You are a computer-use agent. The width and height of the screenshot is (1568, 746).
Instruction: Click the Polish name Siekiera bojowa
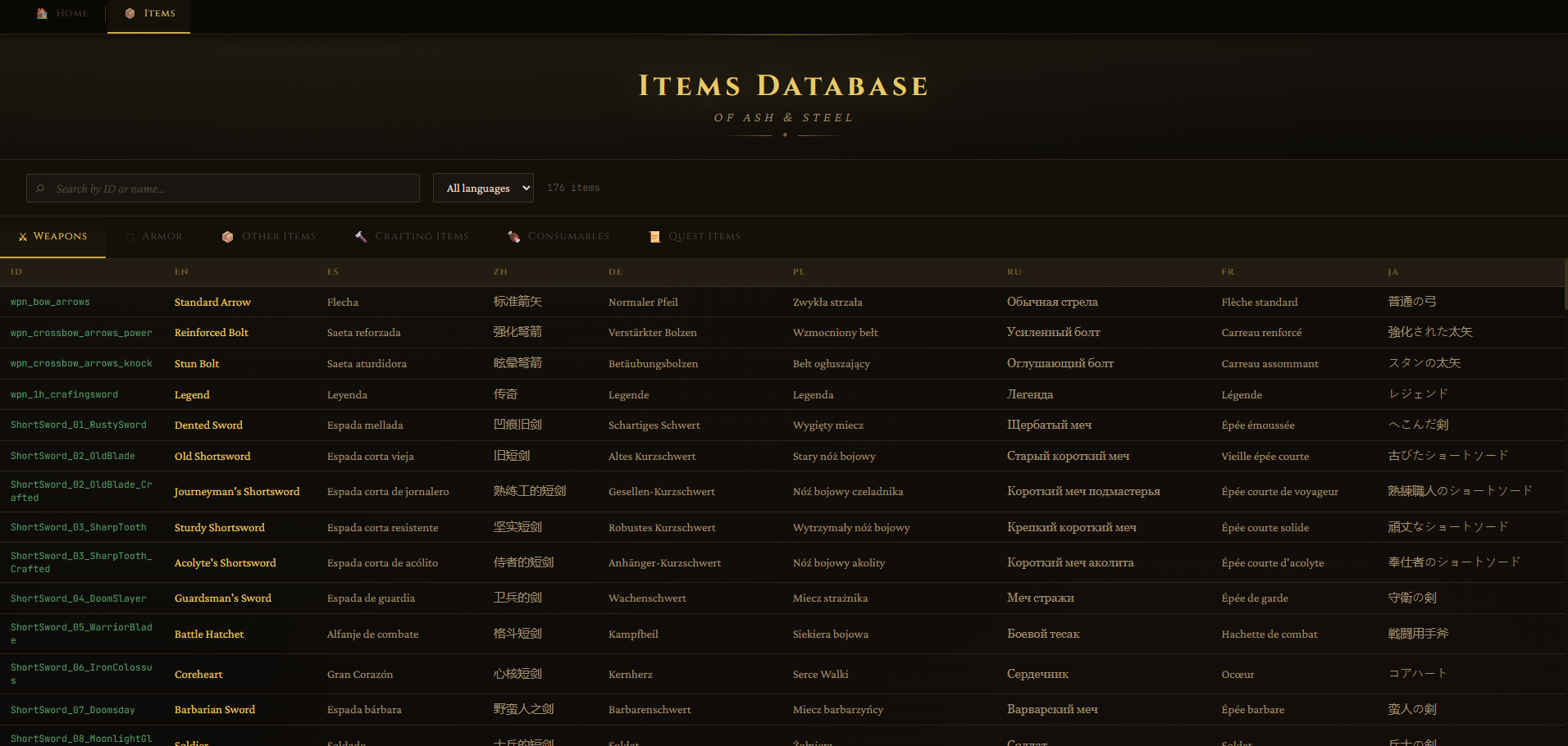831,634
